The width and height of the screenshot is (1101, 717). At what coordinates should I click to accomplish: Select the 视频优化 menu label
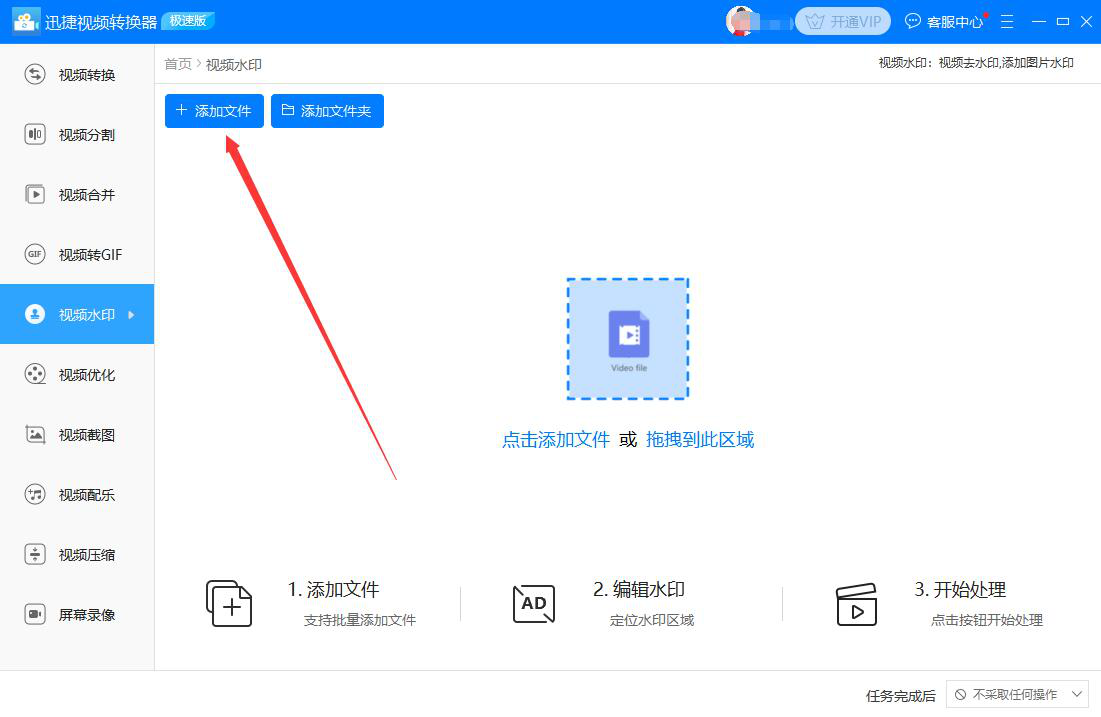pyautogui.click(x=87, y=375)
